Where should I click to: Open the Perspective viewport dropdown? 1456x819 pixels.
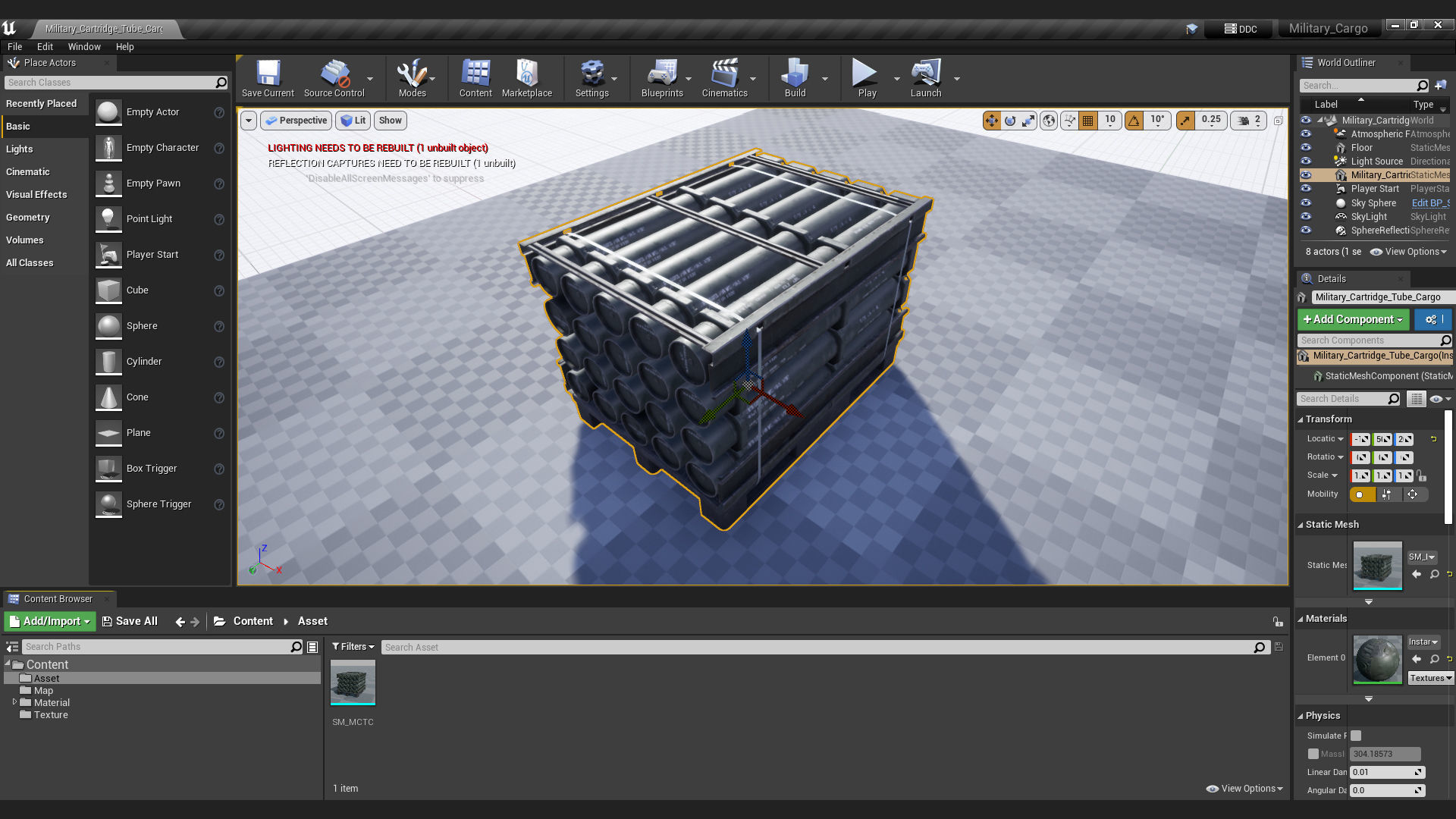pyautogui.click(x=296, y=121)
